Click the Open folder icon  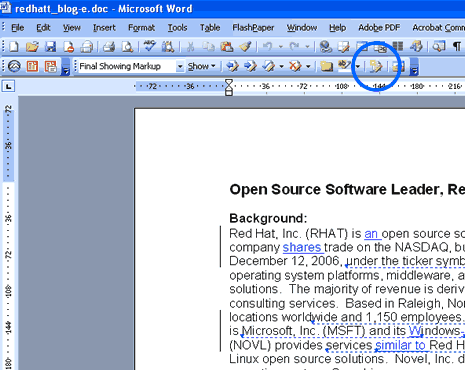click(32, 46)
